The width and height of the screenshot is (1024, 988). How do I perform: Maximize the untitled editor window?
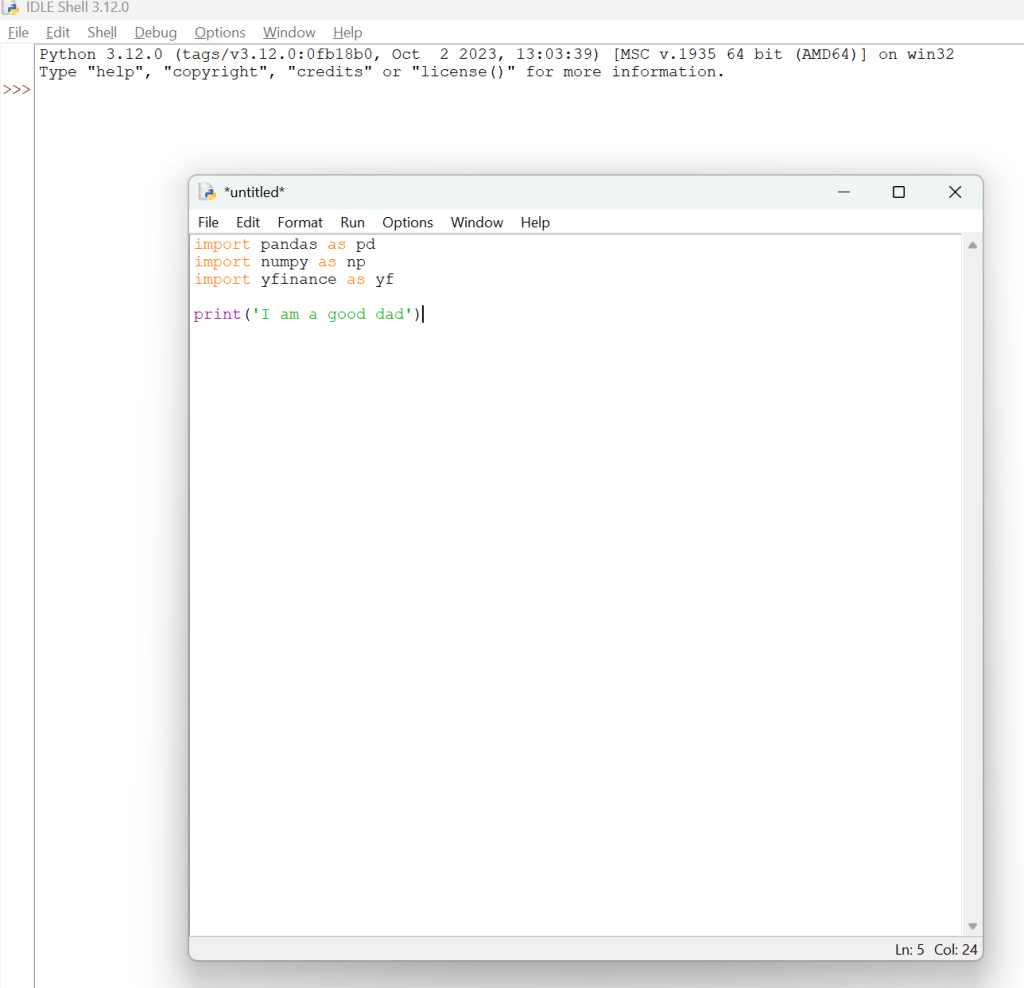[898, 192]
